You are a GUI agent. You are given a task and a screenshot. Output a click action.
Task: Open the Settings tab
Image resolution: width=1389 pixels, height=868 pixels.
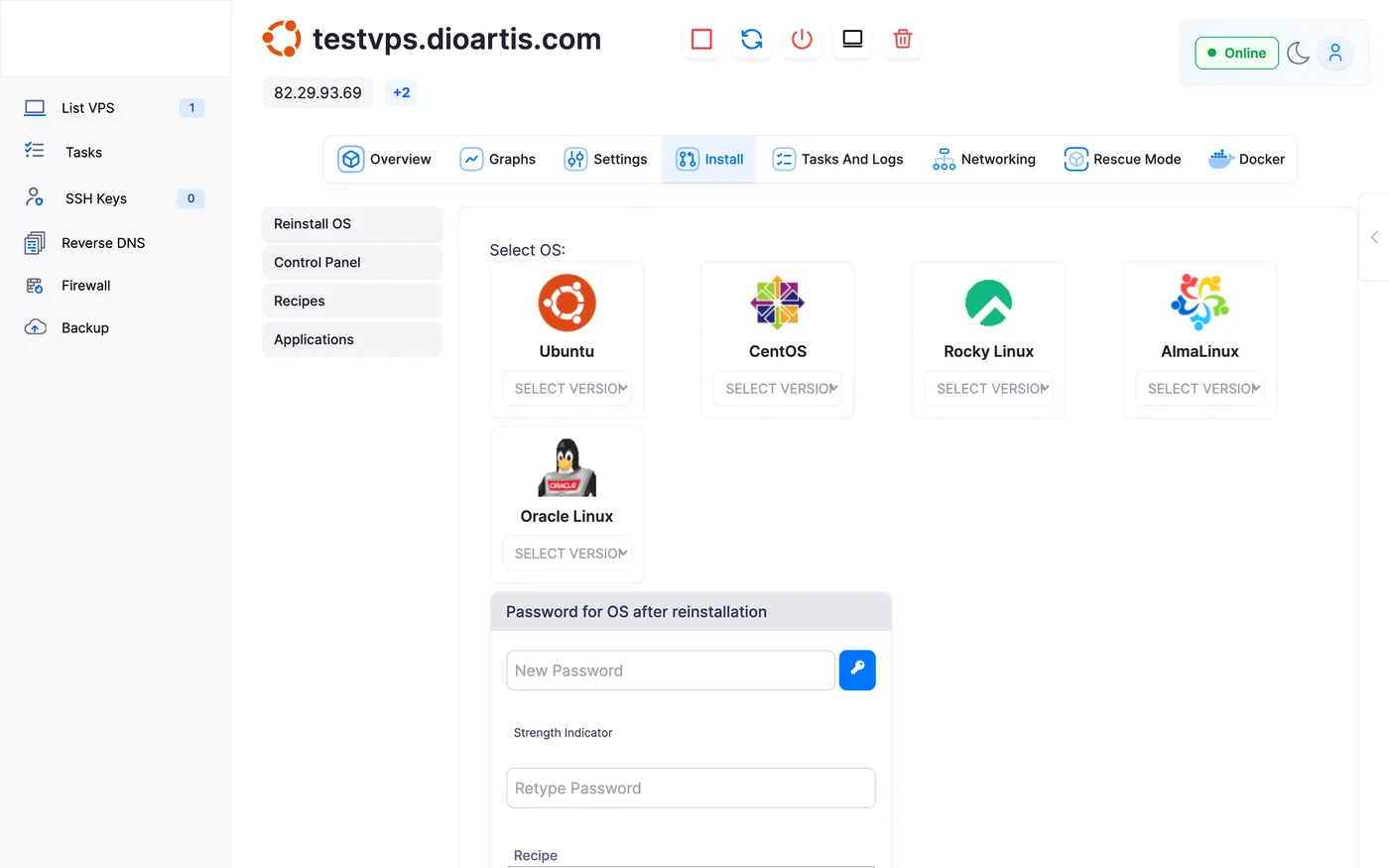click(x=606, y=159)
